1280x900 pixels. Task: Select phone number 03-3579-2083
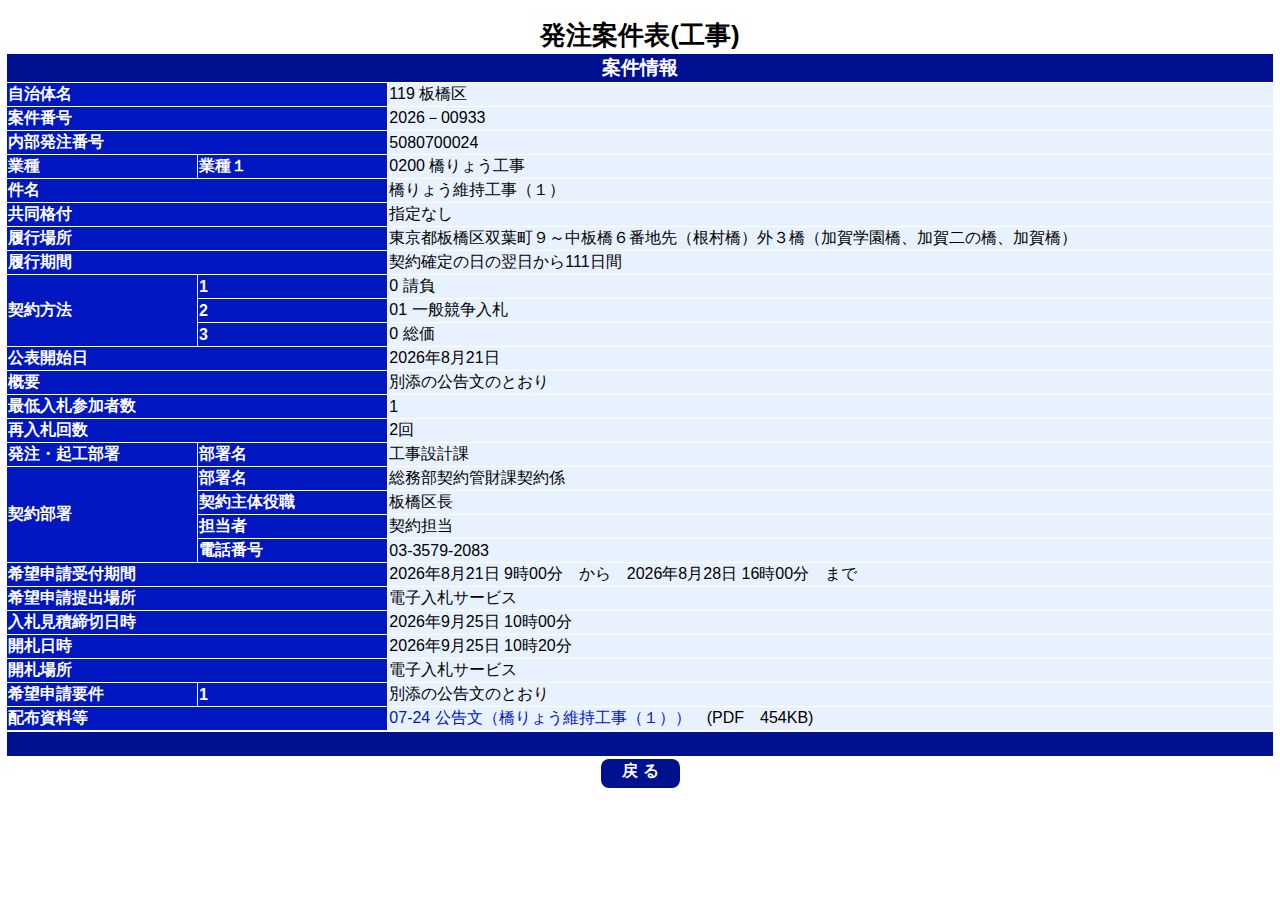point(439,550)
